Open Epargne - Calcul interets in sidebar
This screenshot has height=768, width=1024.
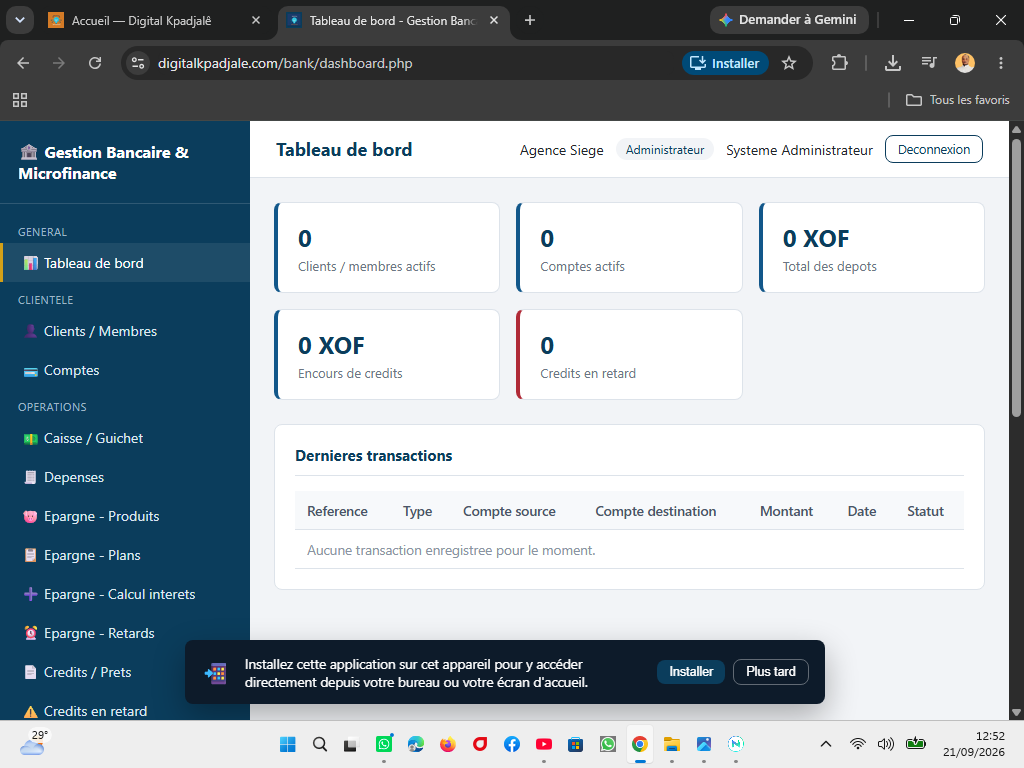pyautogui.click(x=125, y=594)
